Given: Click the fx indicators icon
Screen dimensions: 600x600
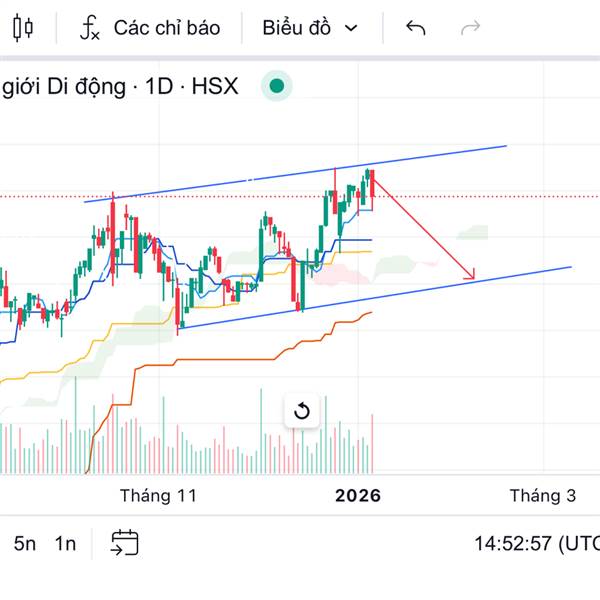Looking at the screenshot, I should (x=90, y=28).
